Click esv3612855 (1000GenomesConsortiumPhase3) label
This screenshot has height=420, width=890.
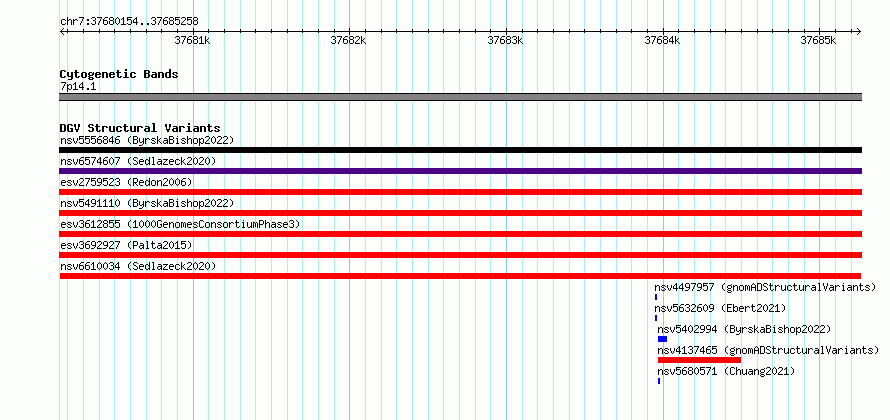point(180,224)
